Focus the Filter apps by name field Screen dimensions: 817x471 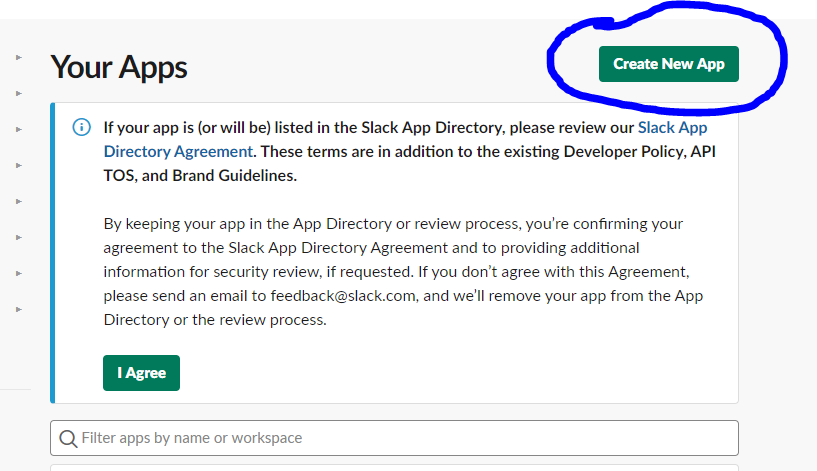[394, 438]
